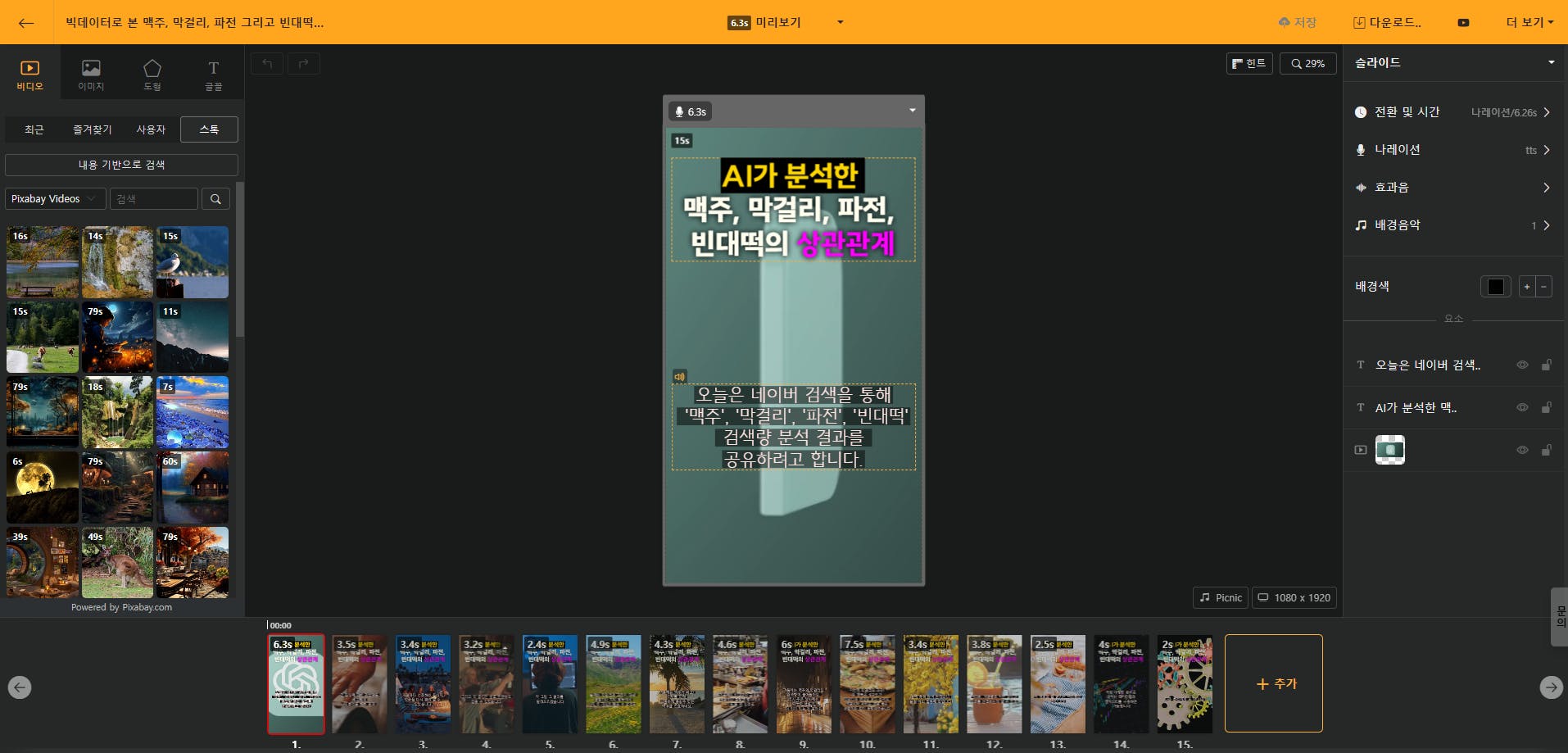
Task: Go back using the top-left arrow
Action: (26, 23)
